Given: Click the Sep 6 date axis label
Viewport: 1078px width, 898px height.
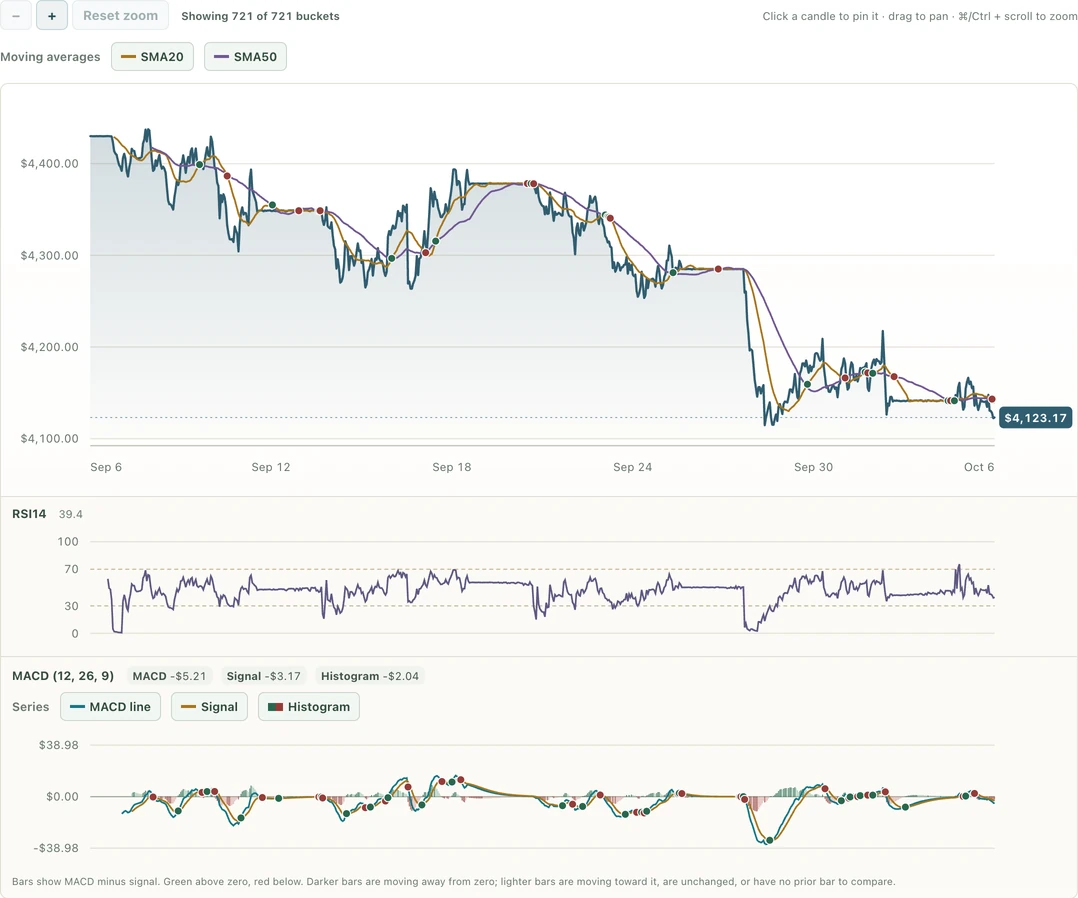Looking at the screenshot, I should tap(106, 467).
